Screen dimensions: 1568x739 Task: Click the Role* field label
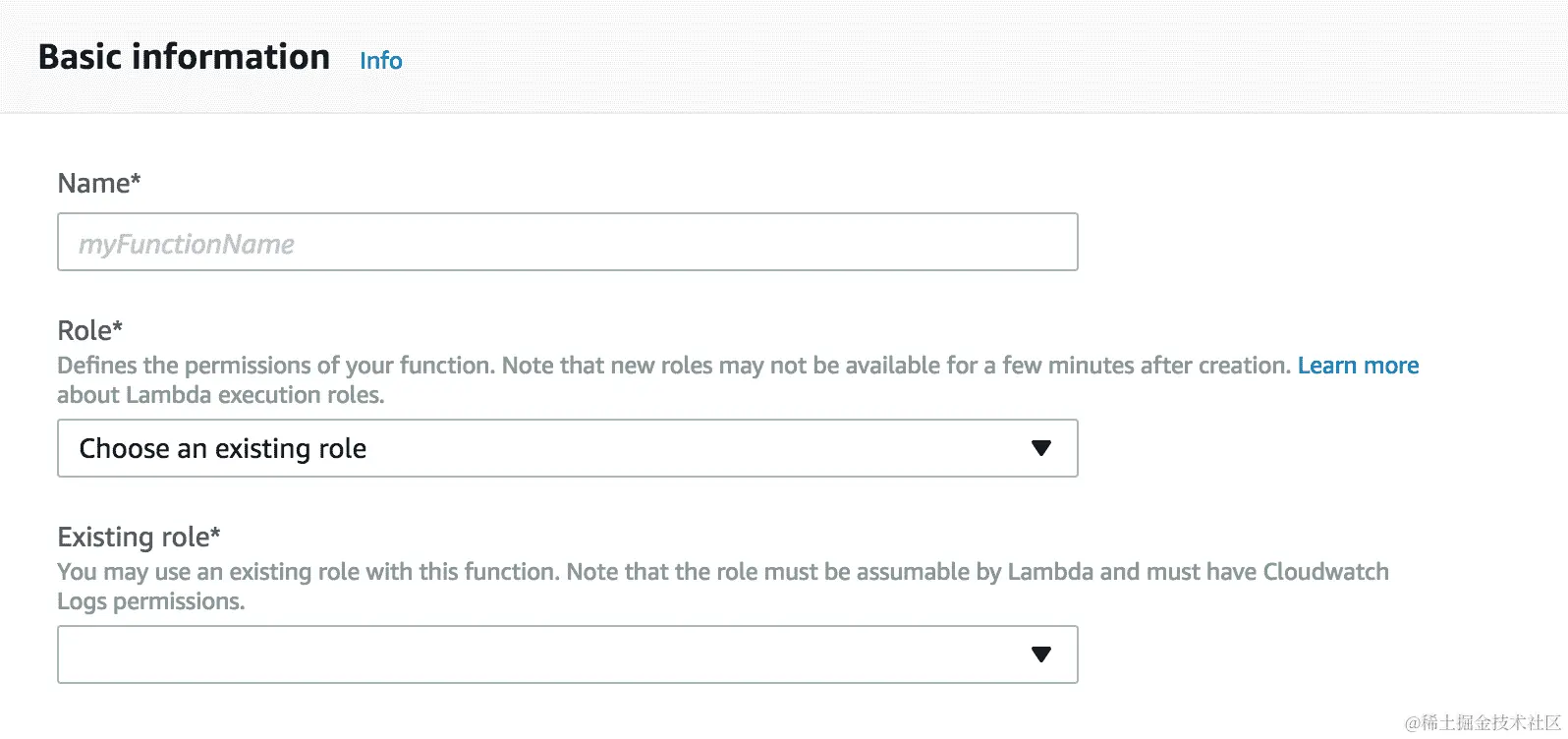click(89, 330)
